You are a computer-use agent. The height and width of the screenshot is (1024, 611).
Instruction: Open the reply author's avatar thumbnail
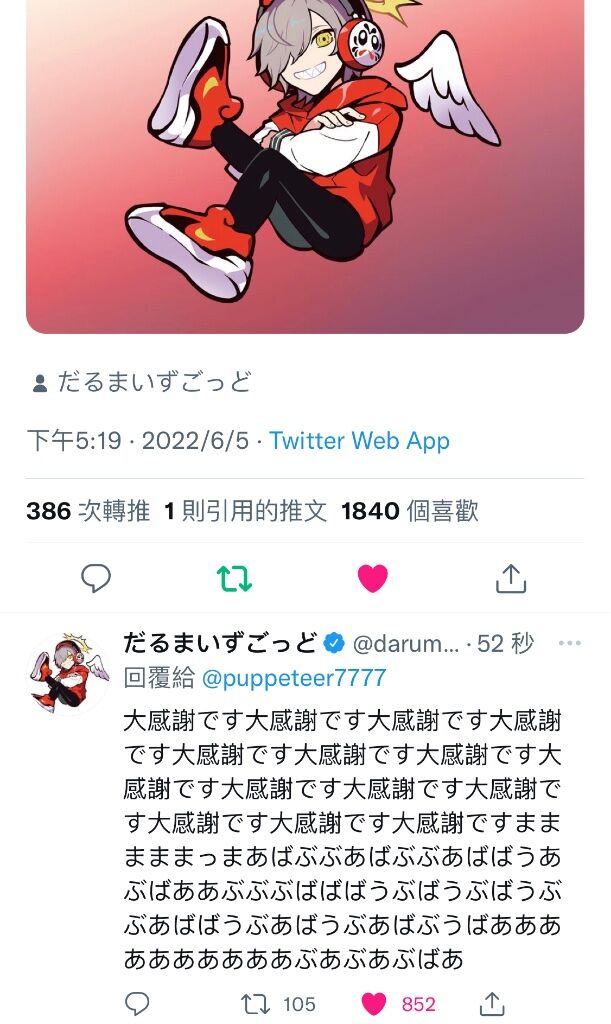(67, 673)
